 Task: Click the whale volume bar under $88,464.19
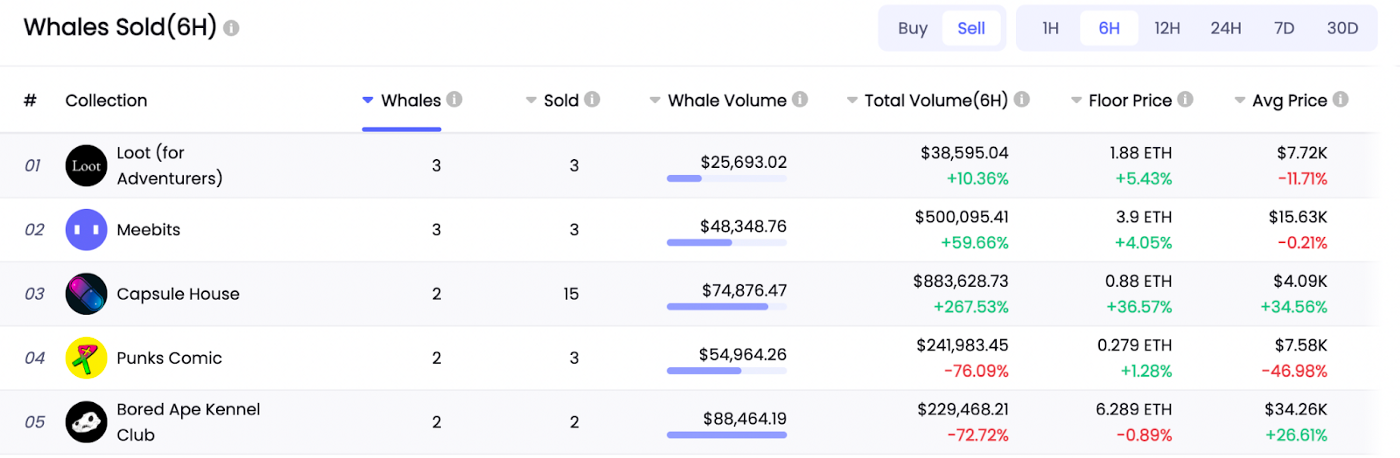click(726, 434)
